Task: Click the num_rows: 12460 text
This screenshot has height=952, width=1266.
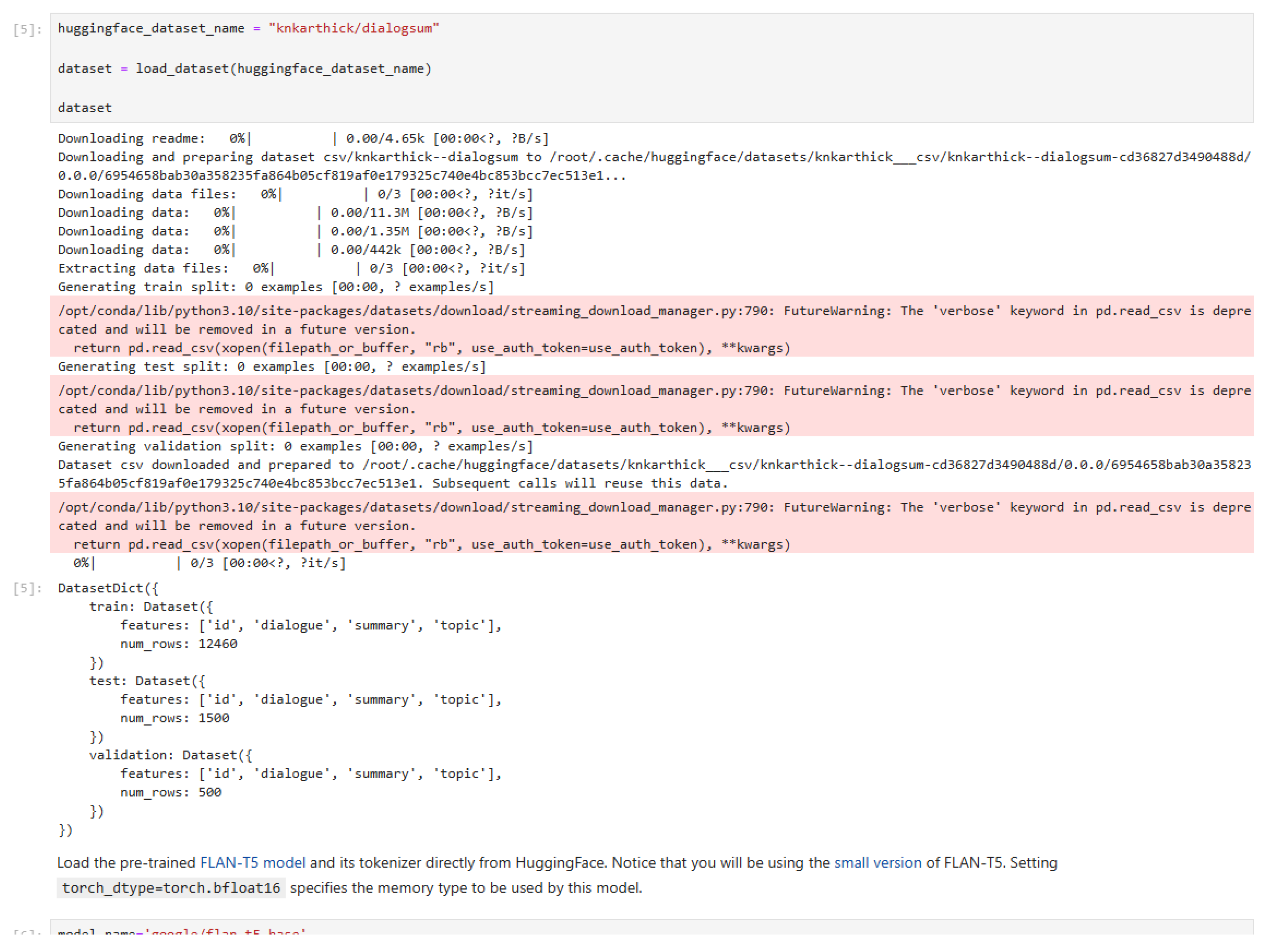Action: pos(178,644)
